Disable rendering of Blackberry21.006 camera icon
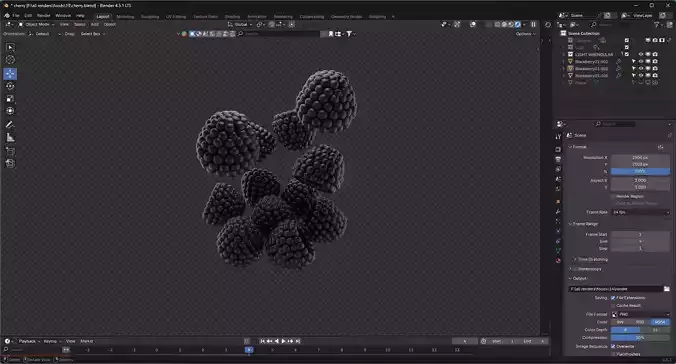 pos(655,75)
